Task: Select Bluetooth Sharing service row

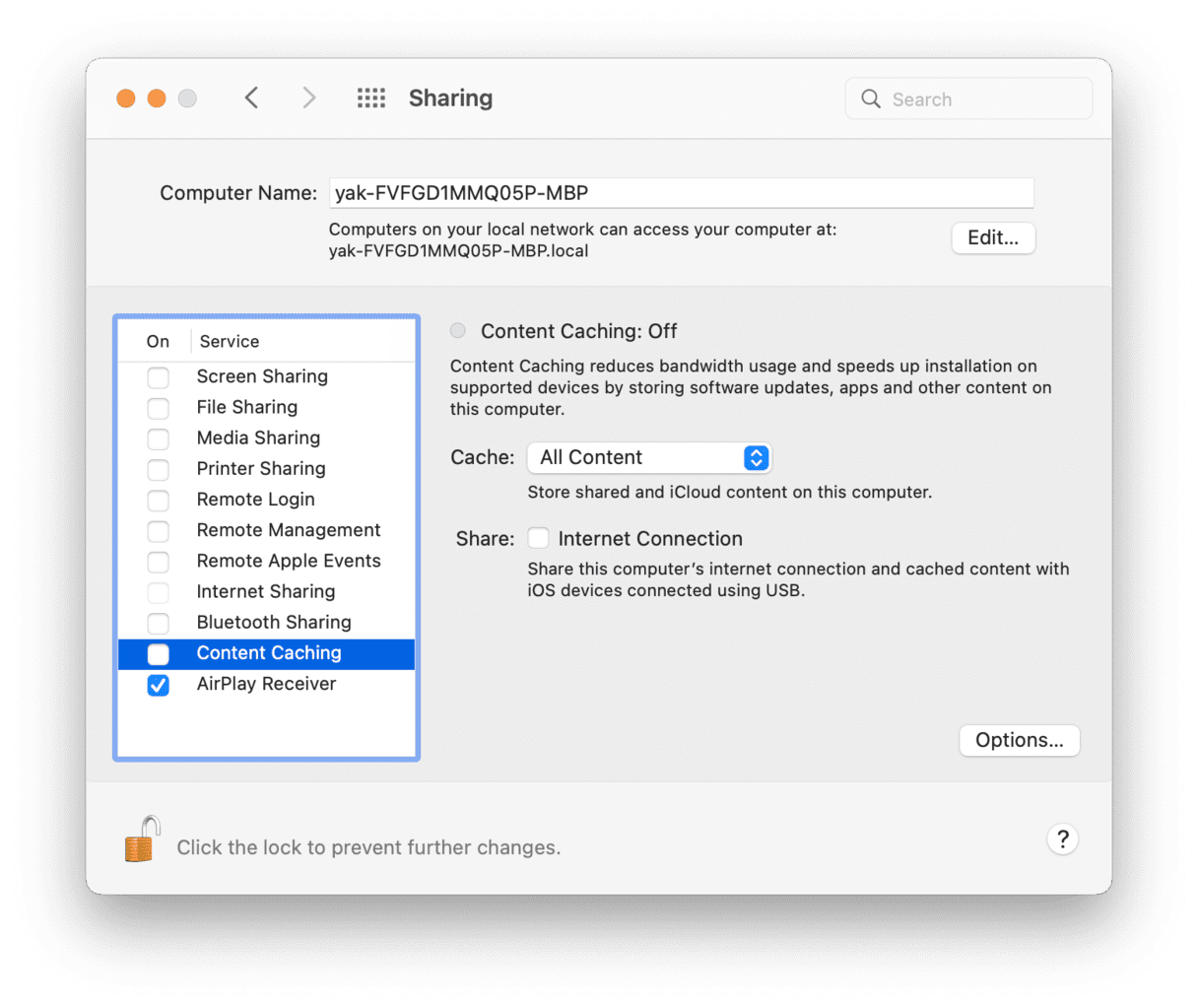Action: tap(266, 622)
